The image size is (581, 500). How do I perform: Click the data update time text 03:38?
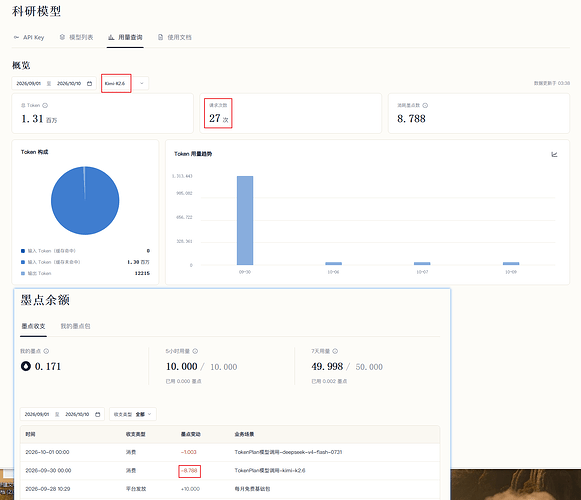[552, 83]
